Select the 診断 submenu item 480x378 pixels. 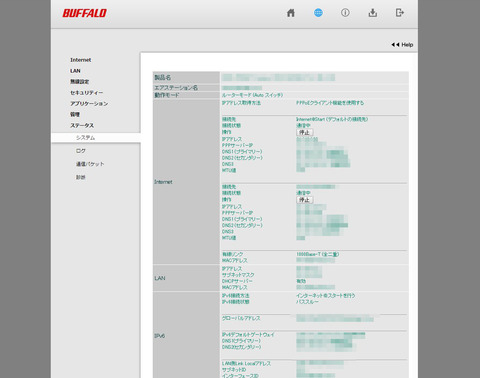[x=81, y=177]
